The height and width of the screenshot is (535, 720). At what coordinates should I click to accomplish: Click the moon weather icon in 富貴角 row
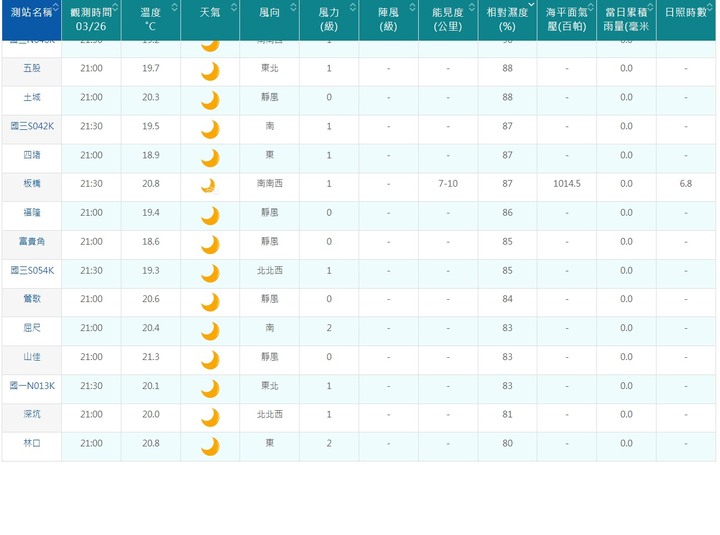click(210, 244)
